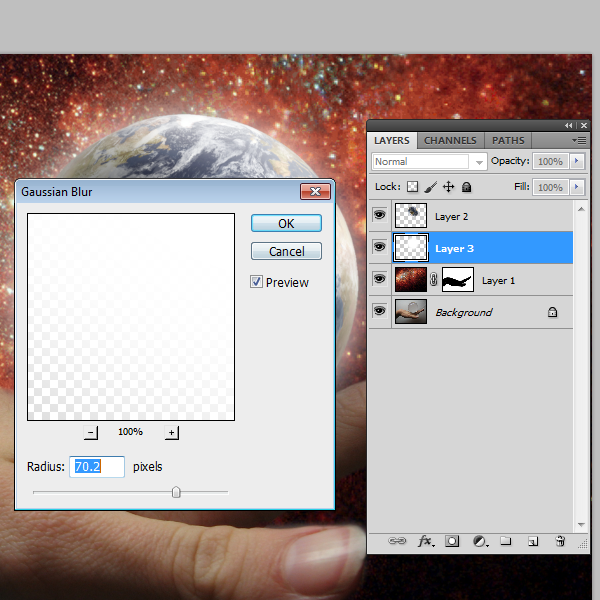Click the Layer 1 mask link icon
Screen dimensions: 600x600
pyautogui.click(x=434, y=279)
